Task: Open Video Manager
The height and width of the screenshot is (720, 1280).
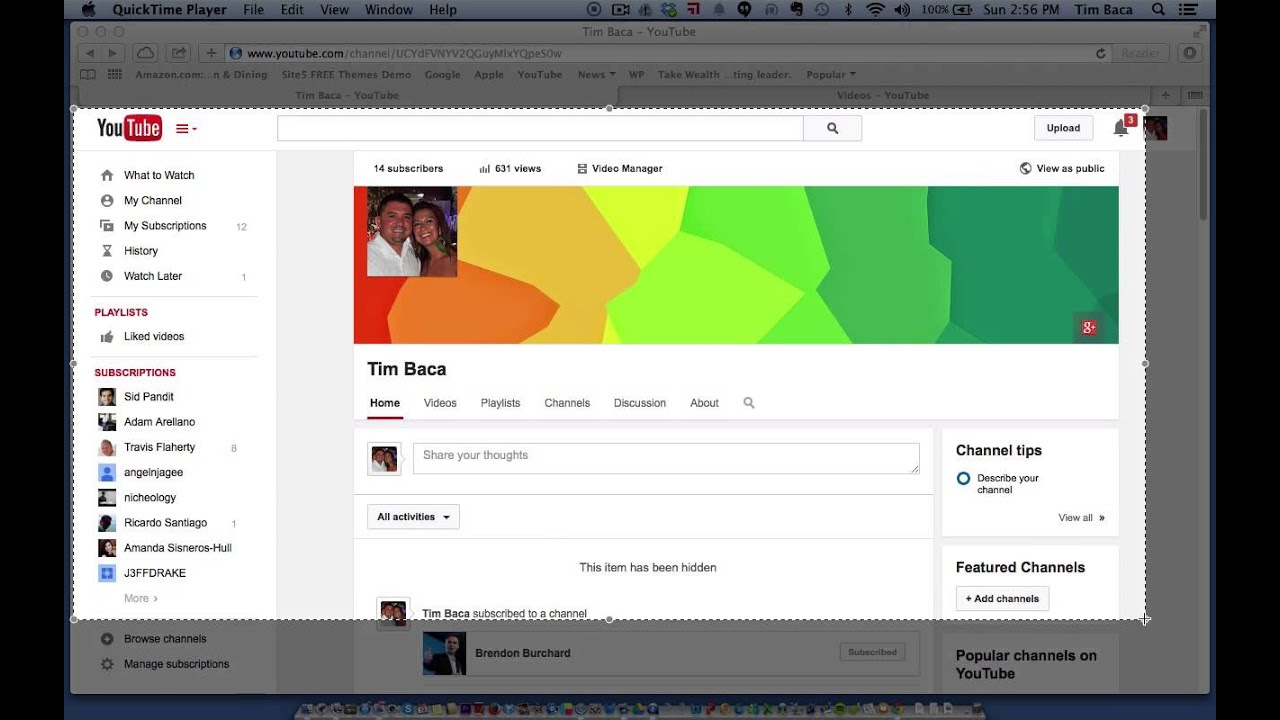Action: 620,168
